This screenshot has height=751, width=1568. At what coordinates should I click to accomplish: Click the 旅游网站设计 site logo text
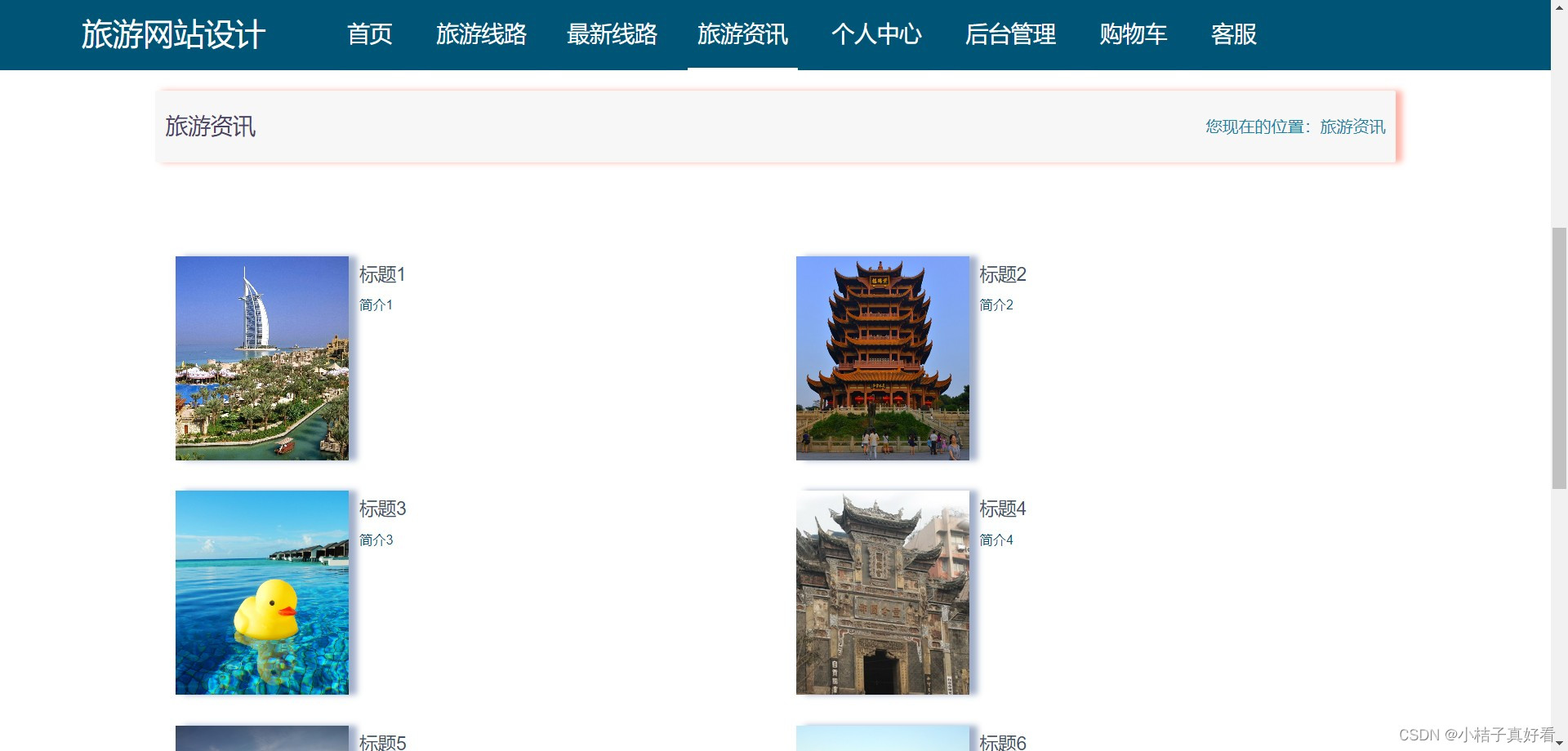pos(173,35)
